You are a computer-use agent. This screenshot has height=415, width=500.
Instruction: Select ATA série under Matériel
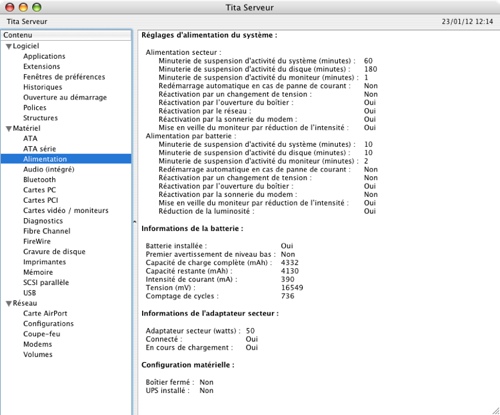39,149
